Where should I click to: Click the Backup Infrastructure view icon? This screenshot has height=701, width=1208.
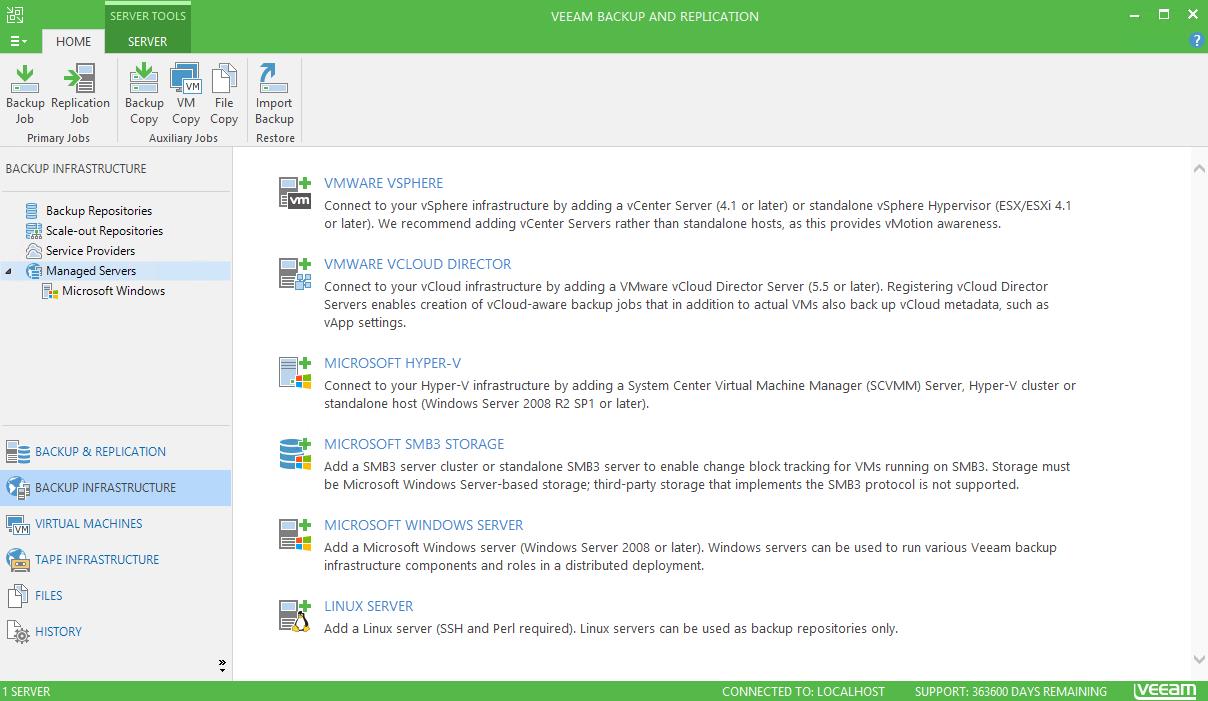point(18,488)
